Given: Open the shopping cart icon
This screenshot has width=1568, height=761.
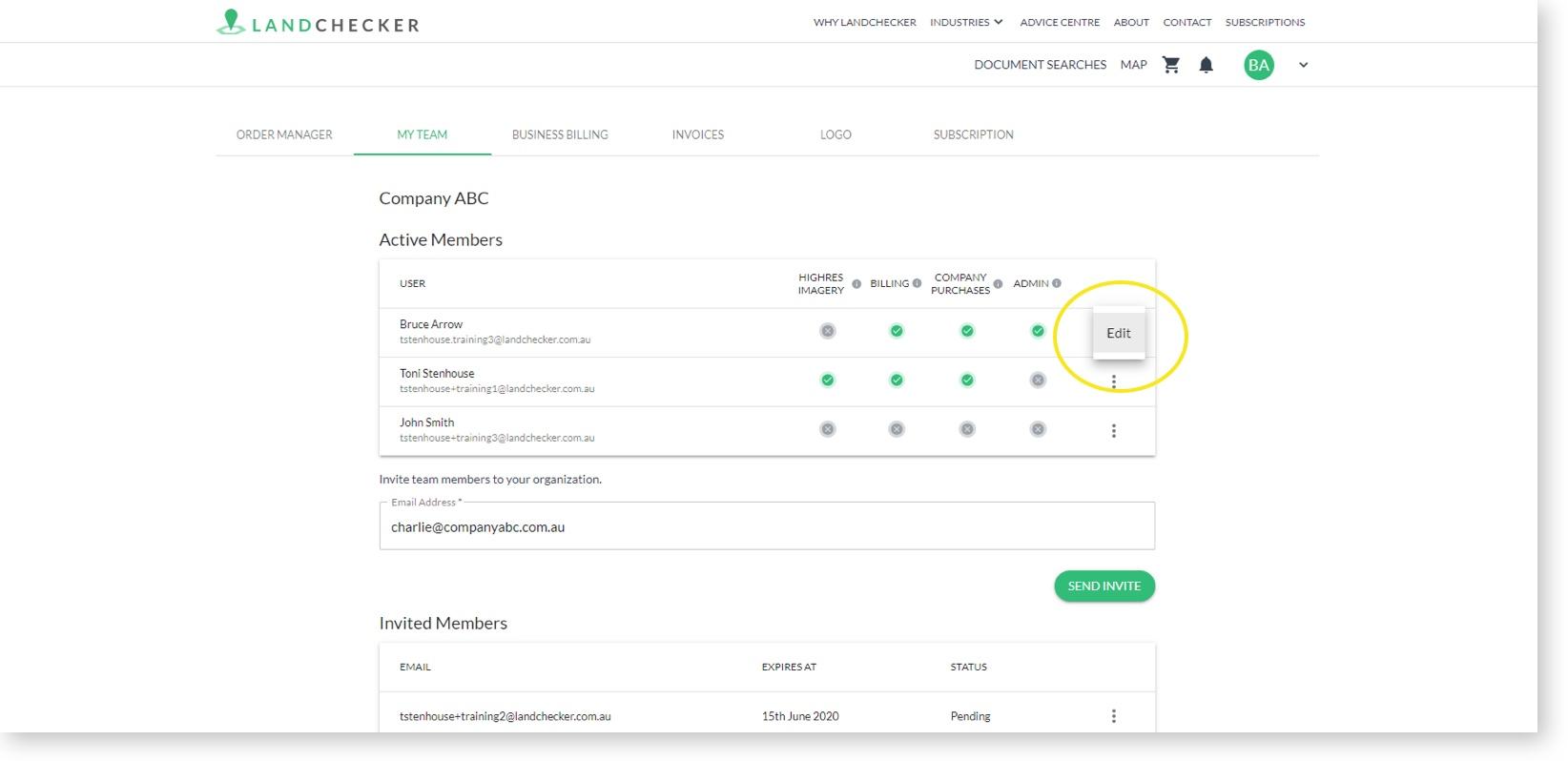Looking at the screenshot, I should tap(1171, 65).
